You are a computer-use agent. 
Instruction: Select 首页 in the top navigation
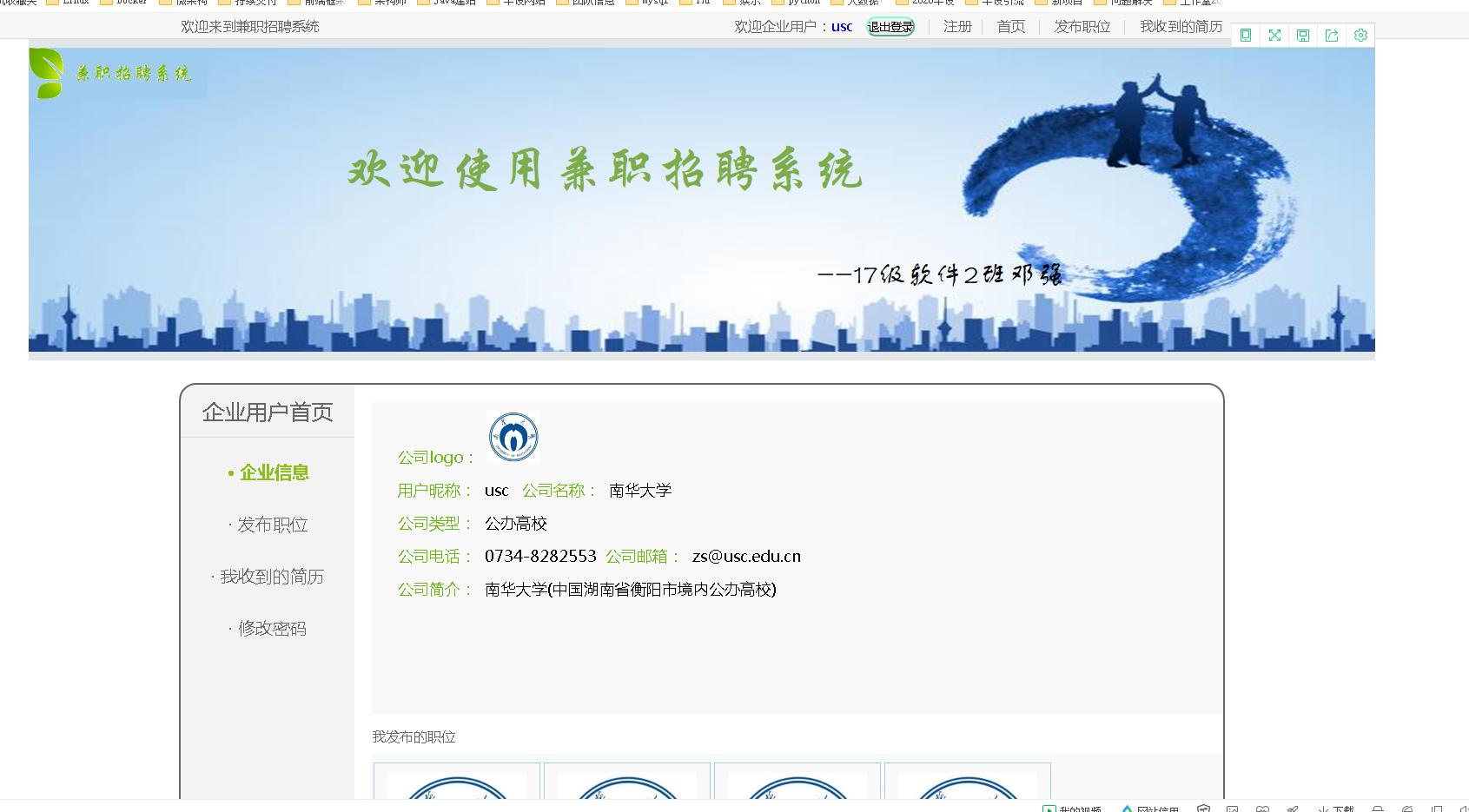(x=1010, y=27)
